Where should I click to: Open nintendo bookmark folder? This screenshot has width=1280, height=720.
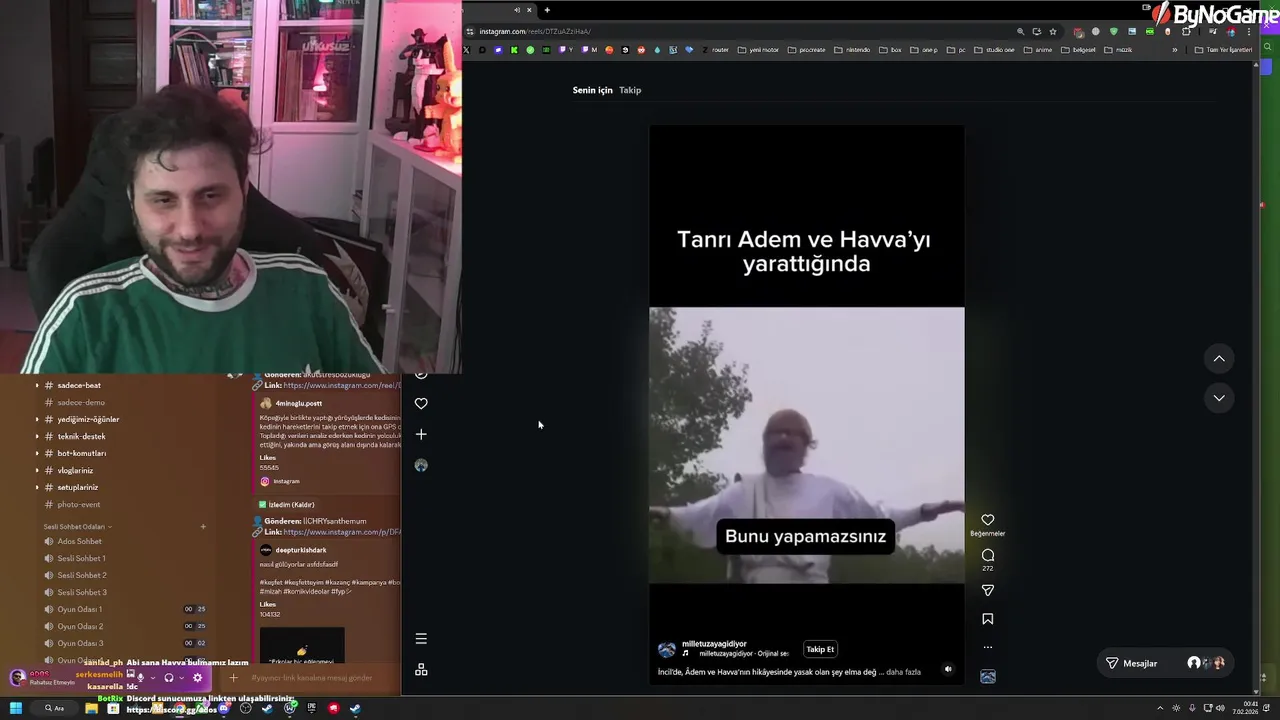click(852, 50)
